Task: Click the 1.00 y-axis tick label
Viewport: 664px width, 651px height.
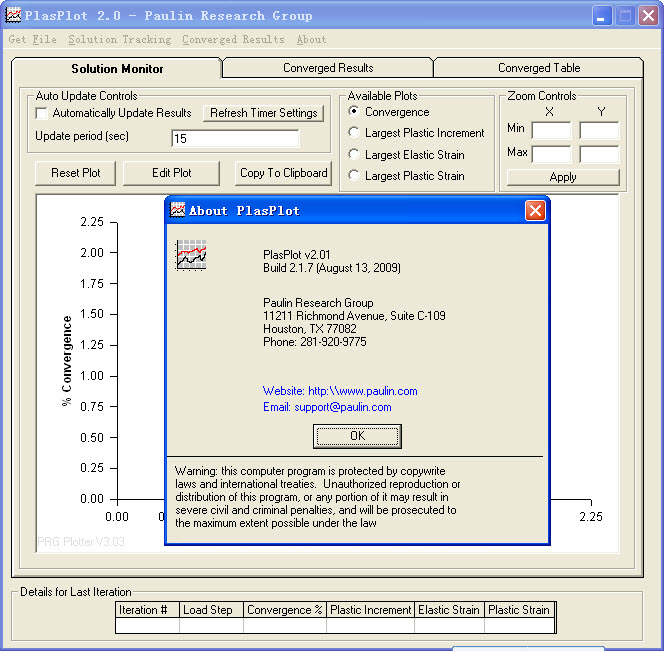Action: [x=92, y=376]
